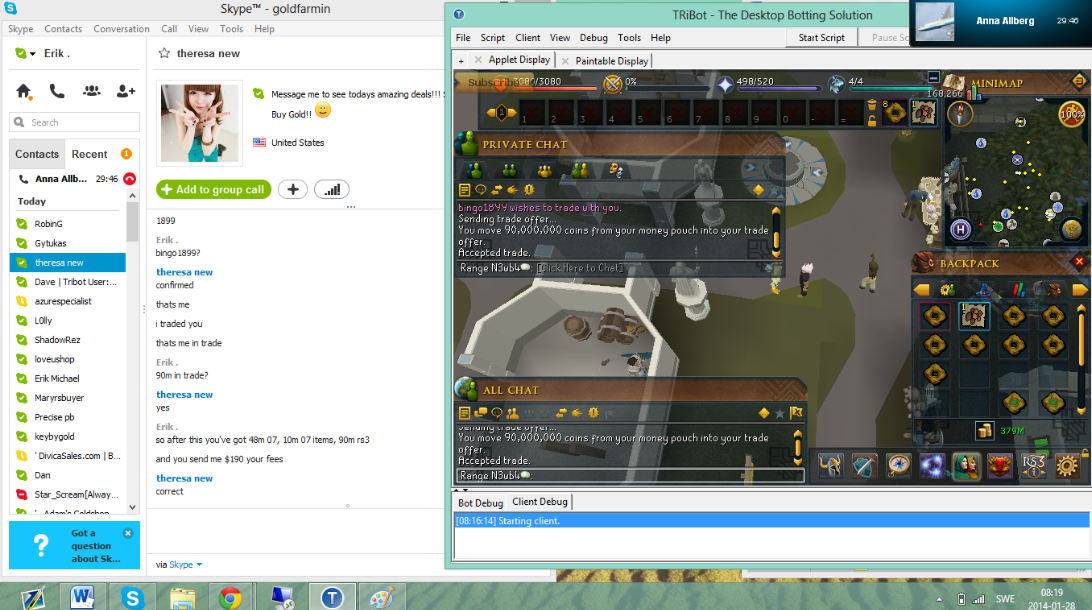The height and width of the screenshot is (610, 1092).
Task: Toggle game messages filter in Private Chat
Action: point(465,189)
